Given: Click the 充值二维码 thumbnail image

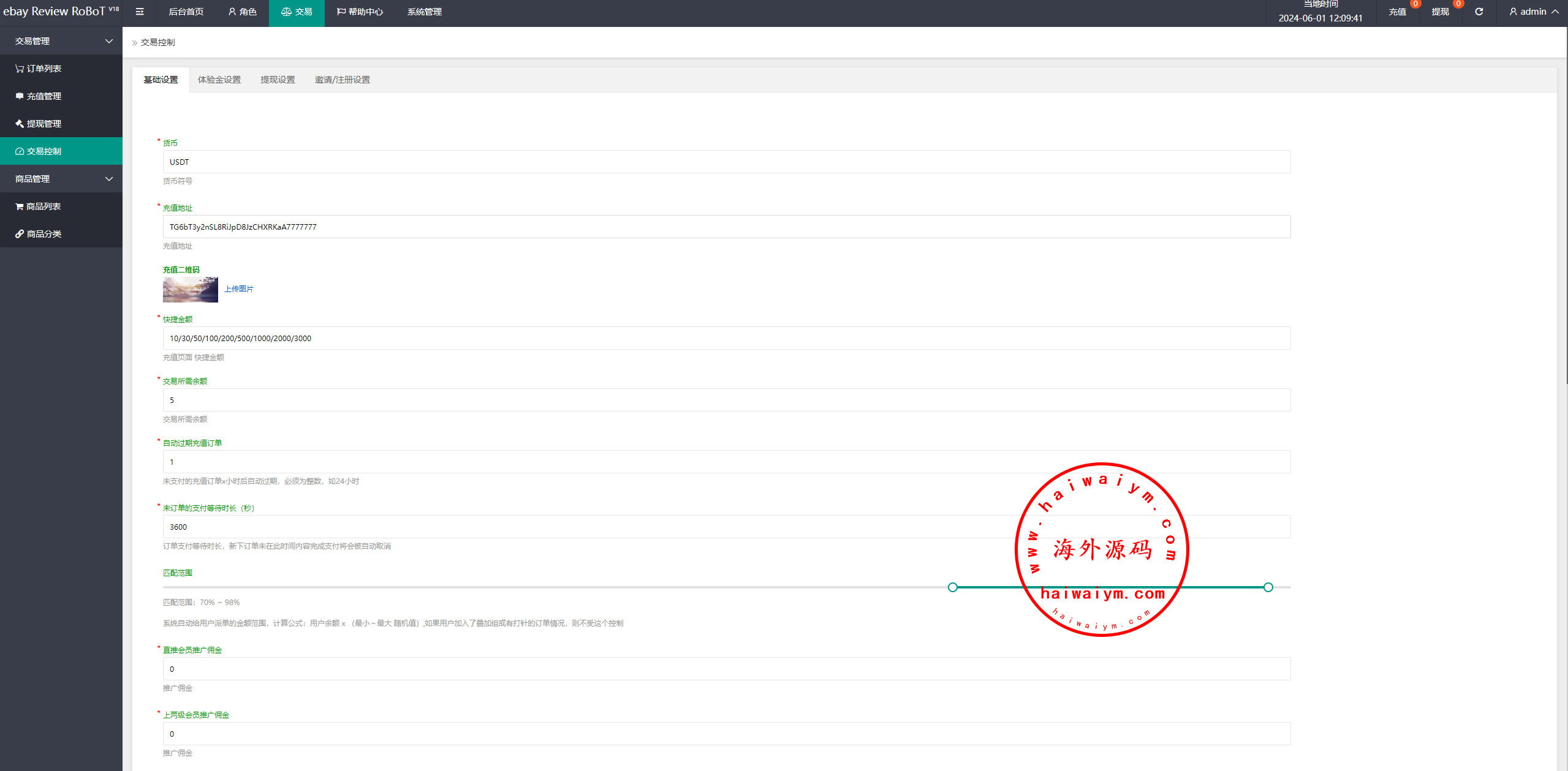Looking at the screenshot, I should coord(190,290).
